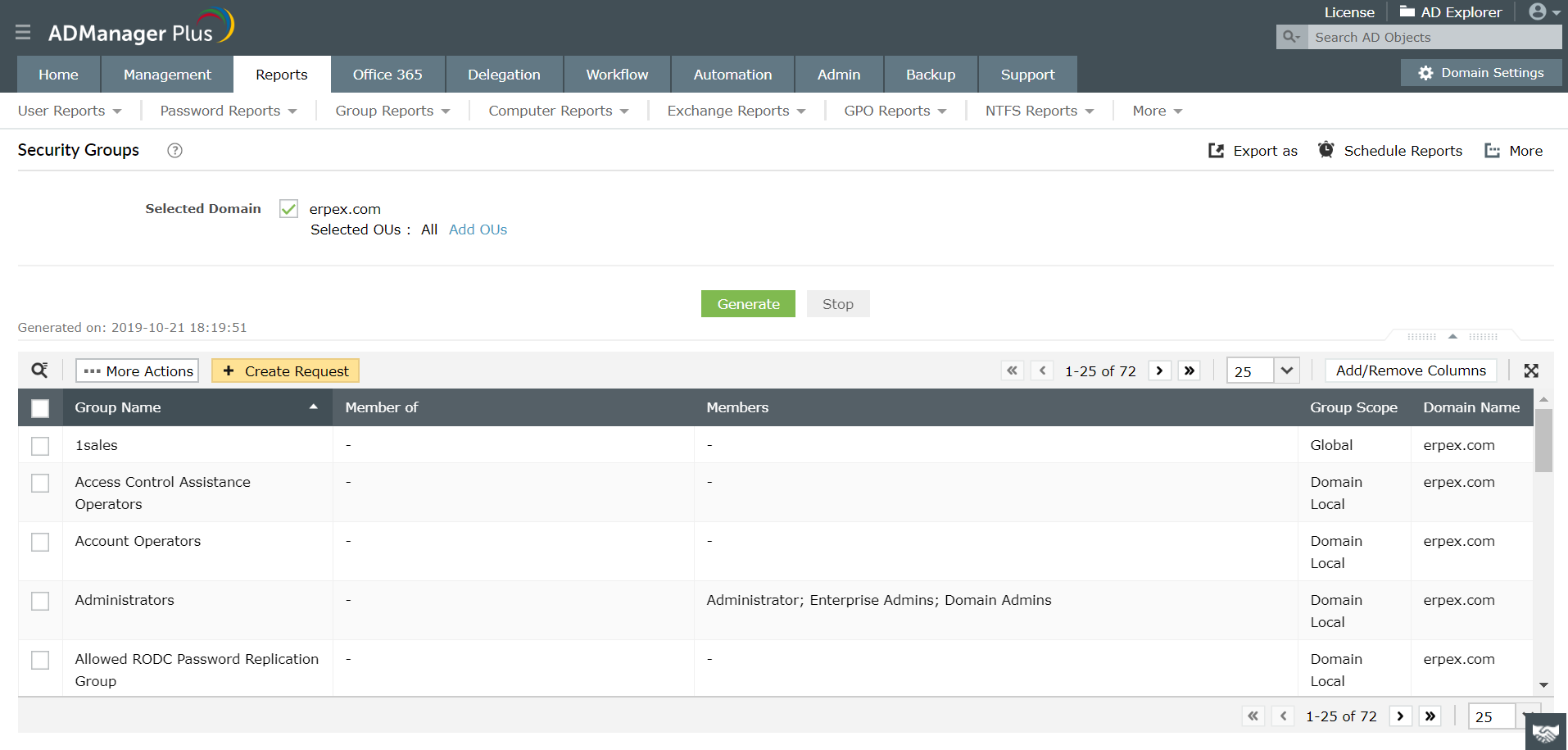Screen dimensions: 1568x750
Task: Open the AD Explorer folder icon
Action: pos(1407,11)
